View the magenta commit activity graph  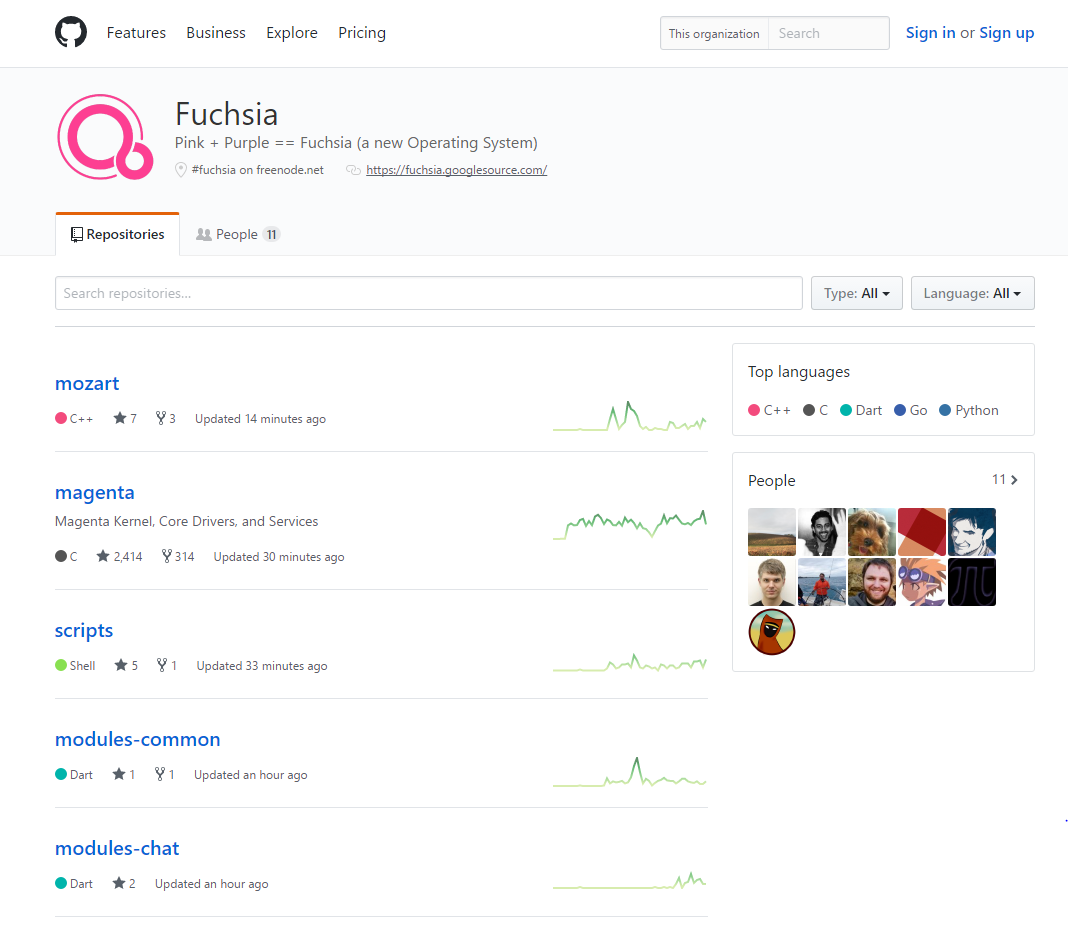tap(629, 524)
